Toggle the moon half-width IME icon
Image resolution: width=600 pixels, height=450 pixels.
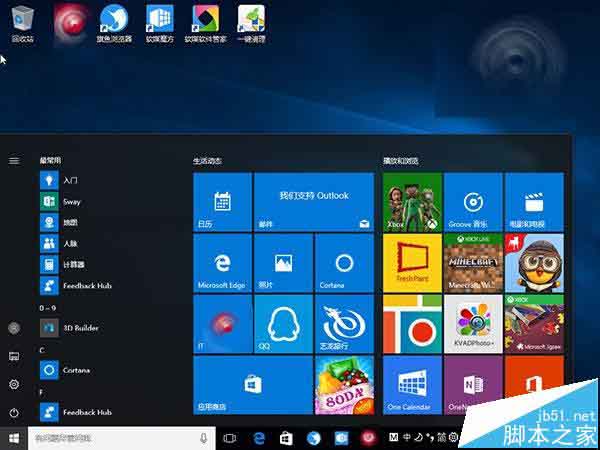[x=419, y=437]
